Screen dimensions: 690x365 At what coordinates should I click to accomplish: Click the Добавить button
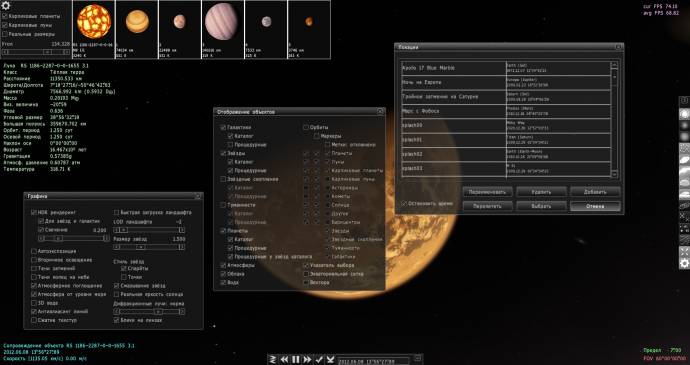(x=595, y=192)
